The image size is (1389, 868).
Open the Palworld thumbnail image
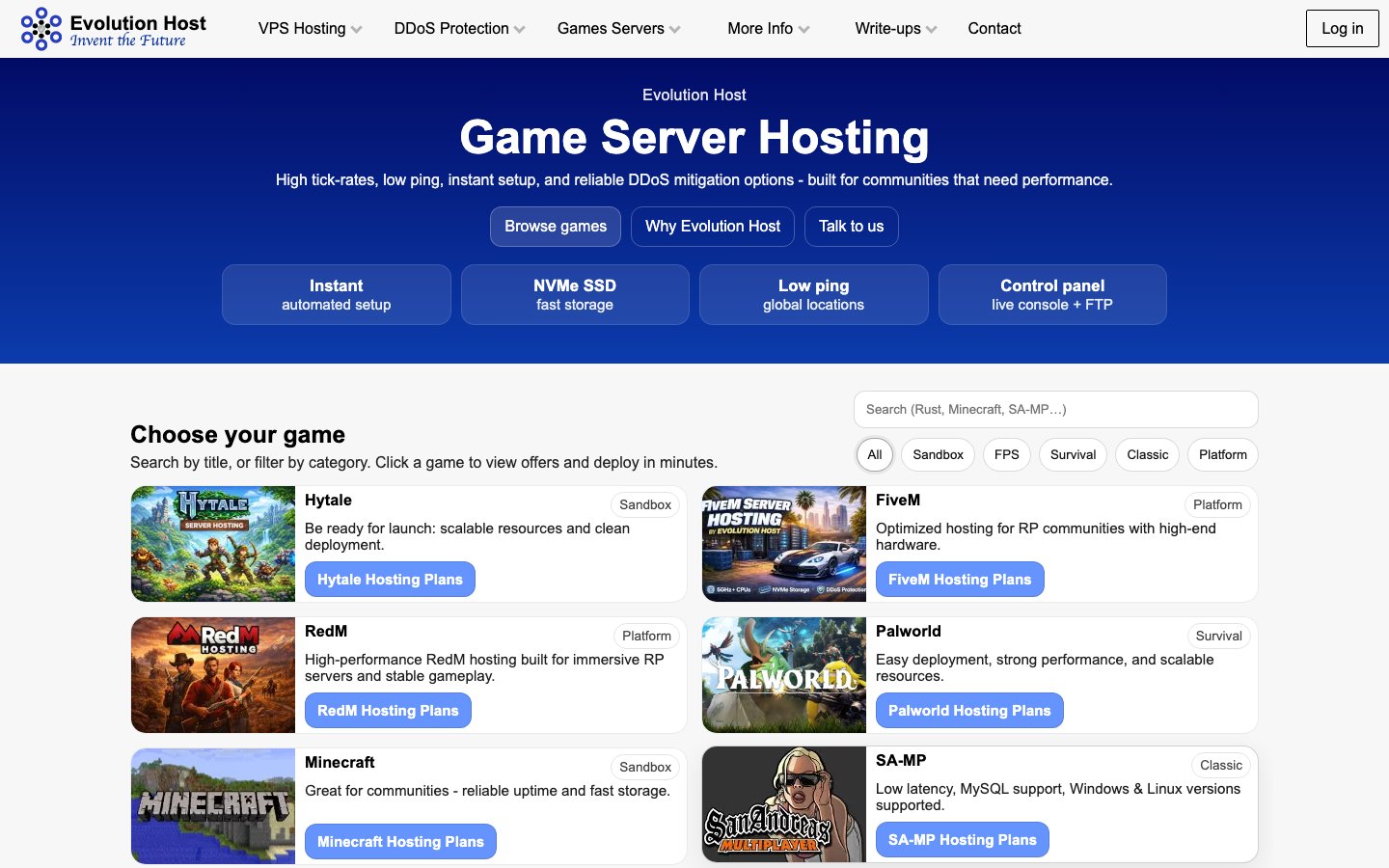click(784, 675)
